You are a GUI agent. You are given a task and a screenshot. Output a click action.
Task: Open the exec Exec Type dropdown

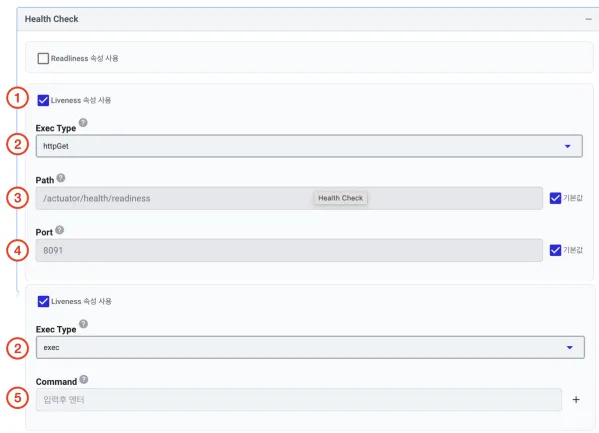(x=310, y=347)
